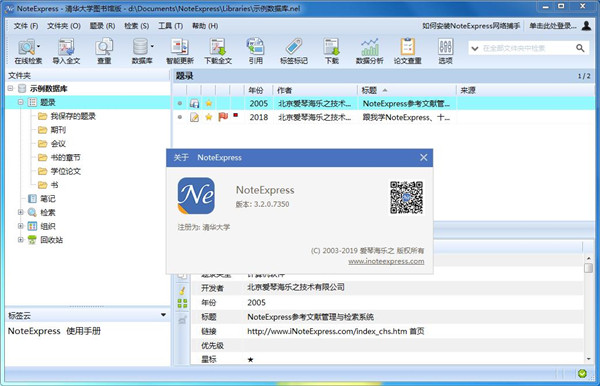
Task: Click the detail pane scroll down arrow
Action: 589,359
